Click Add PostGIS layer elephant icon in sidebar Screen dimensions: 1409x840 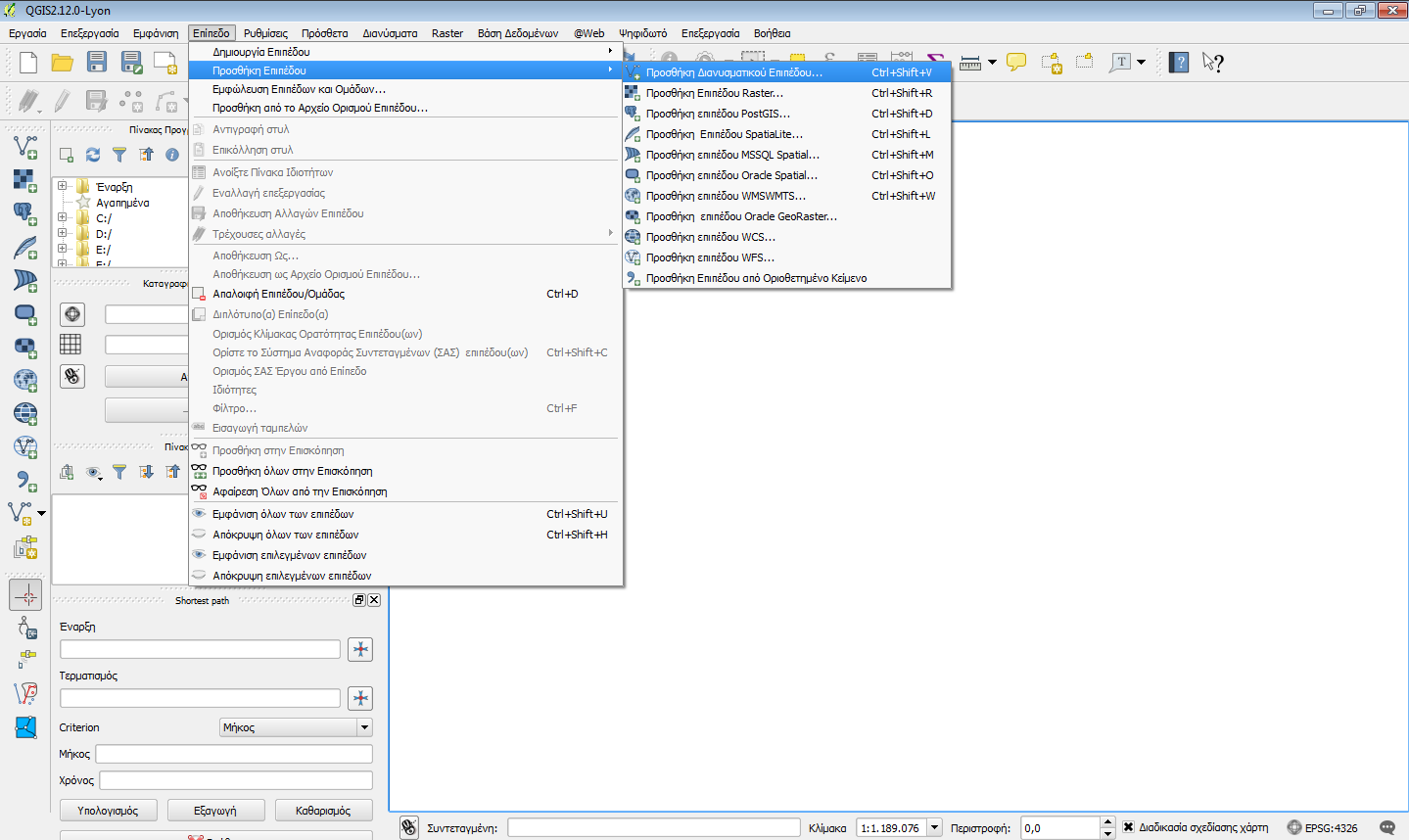point(25,212)
